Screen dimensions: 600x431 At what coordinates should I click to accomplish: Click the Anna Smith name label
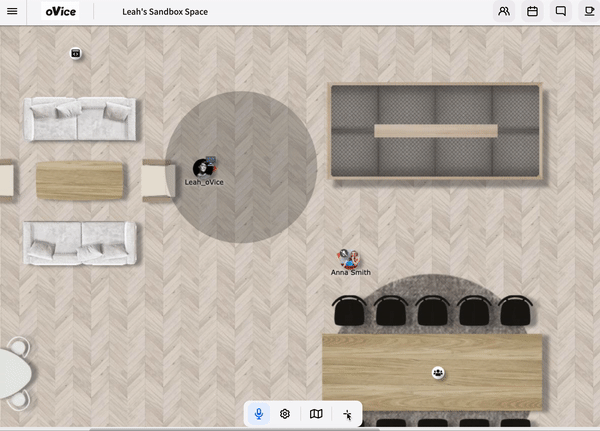point(351,273)
